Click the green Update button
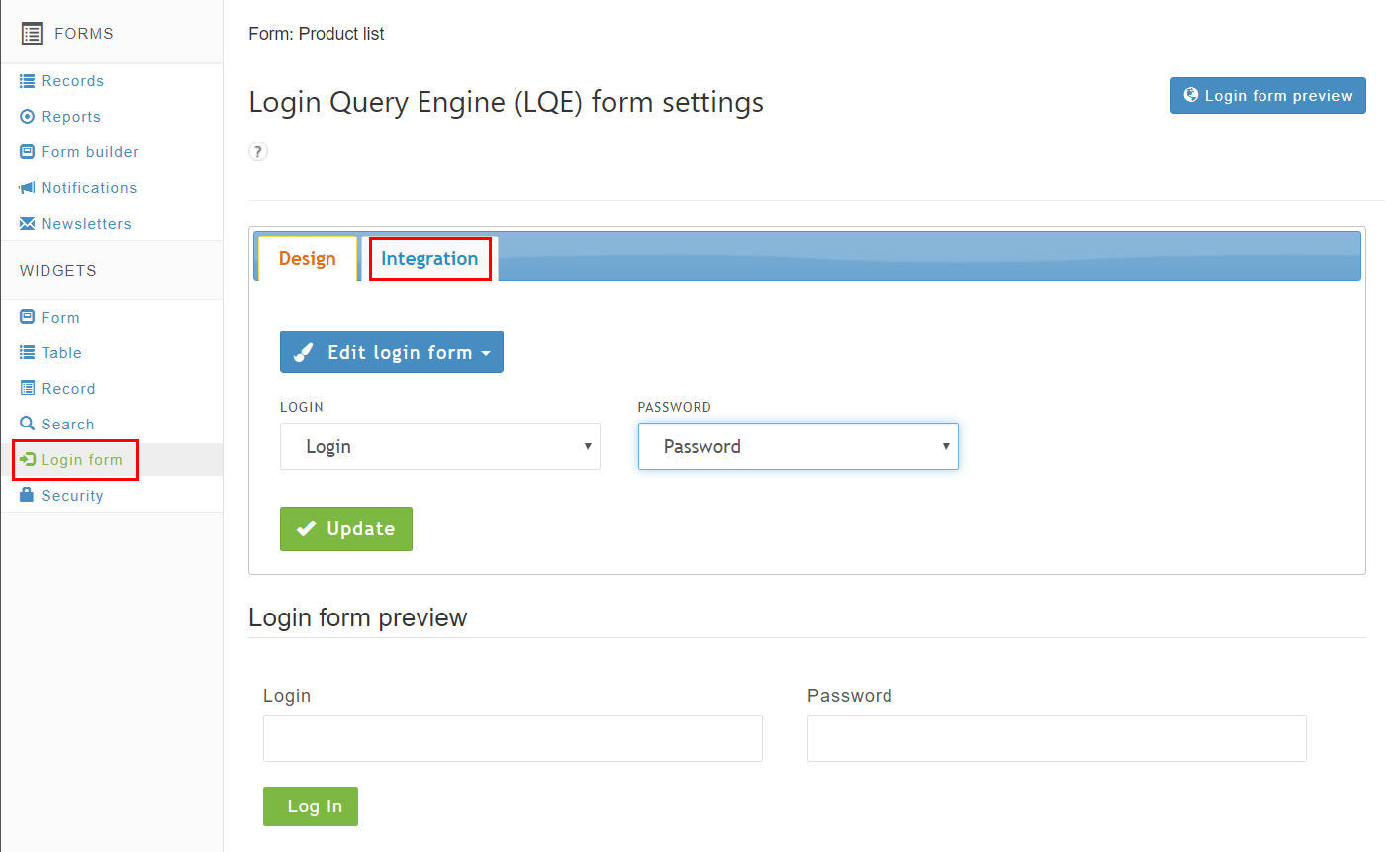The image size is (1400, 852). coord(346,528)
